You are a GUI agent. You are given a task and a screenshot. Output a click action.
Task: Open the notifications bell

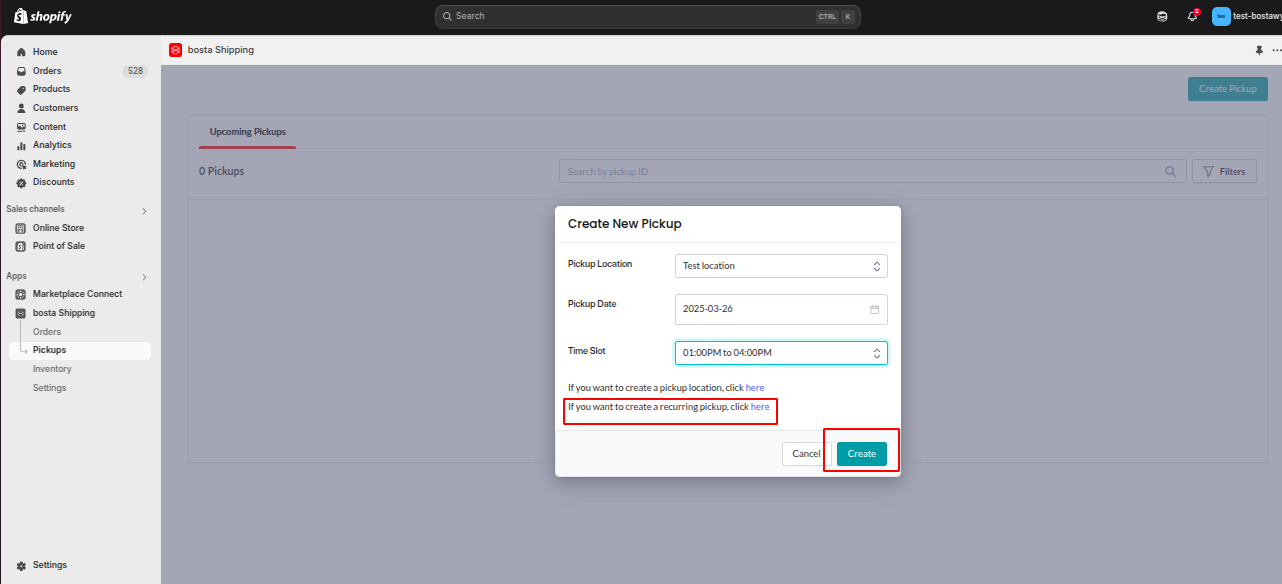[x=1192, y=16]
